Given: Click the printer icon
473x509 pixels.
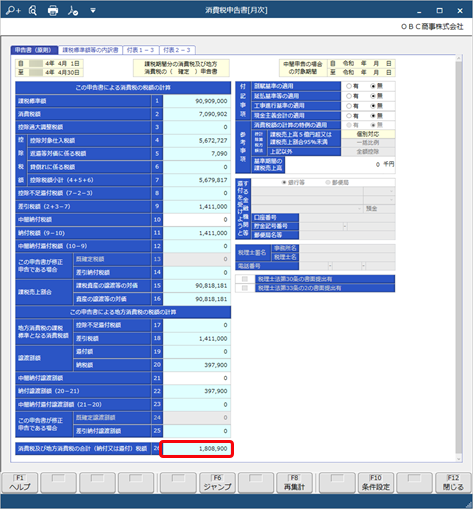Looking at the screenshot, I should [x=53, y=11].
